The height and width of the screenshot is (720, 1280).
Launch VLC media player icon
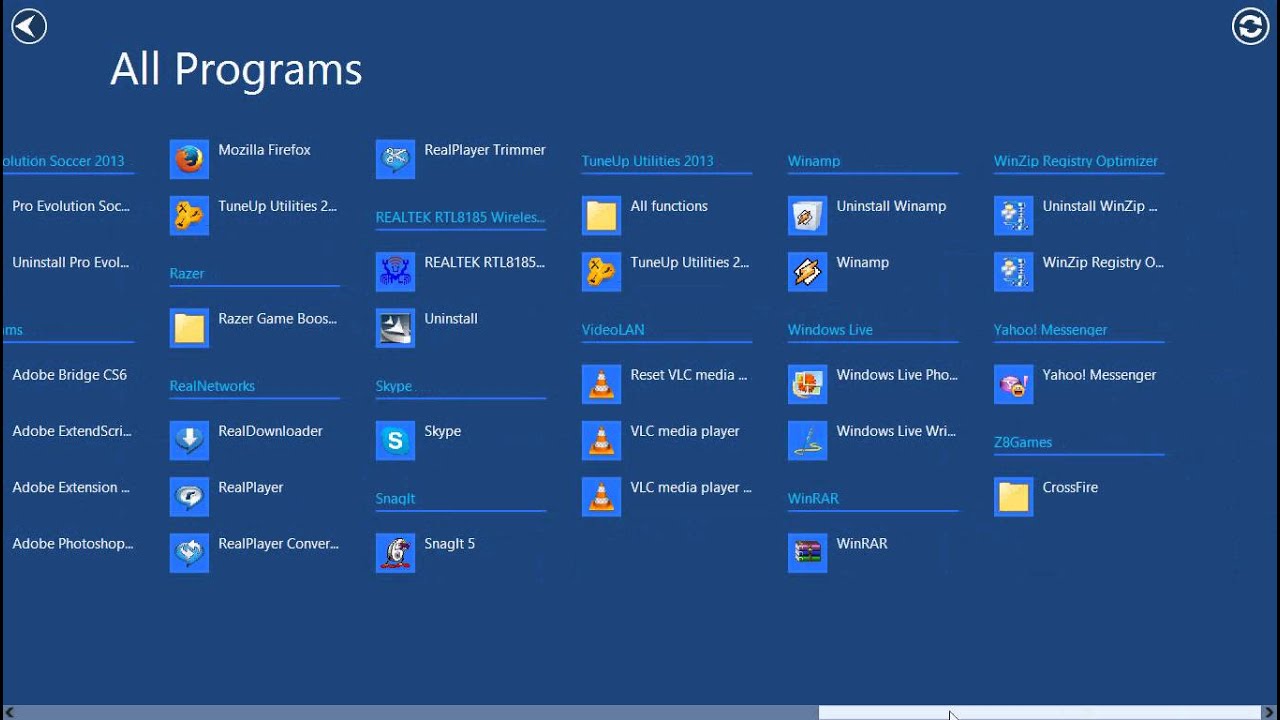coord(601,440)
